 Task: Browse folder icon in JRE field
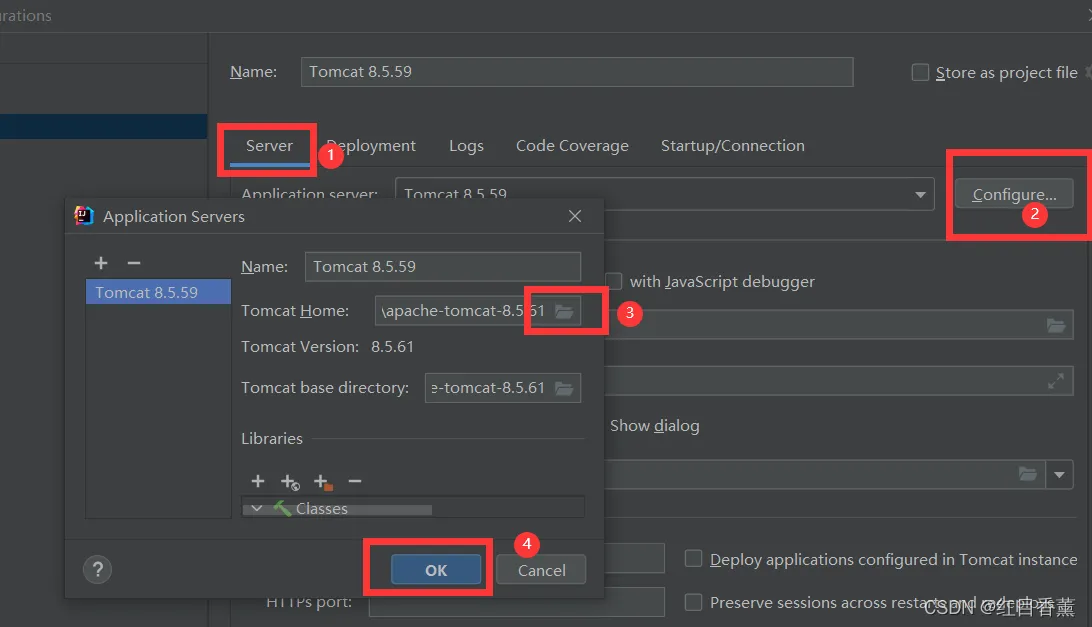tap(1028, 474)
